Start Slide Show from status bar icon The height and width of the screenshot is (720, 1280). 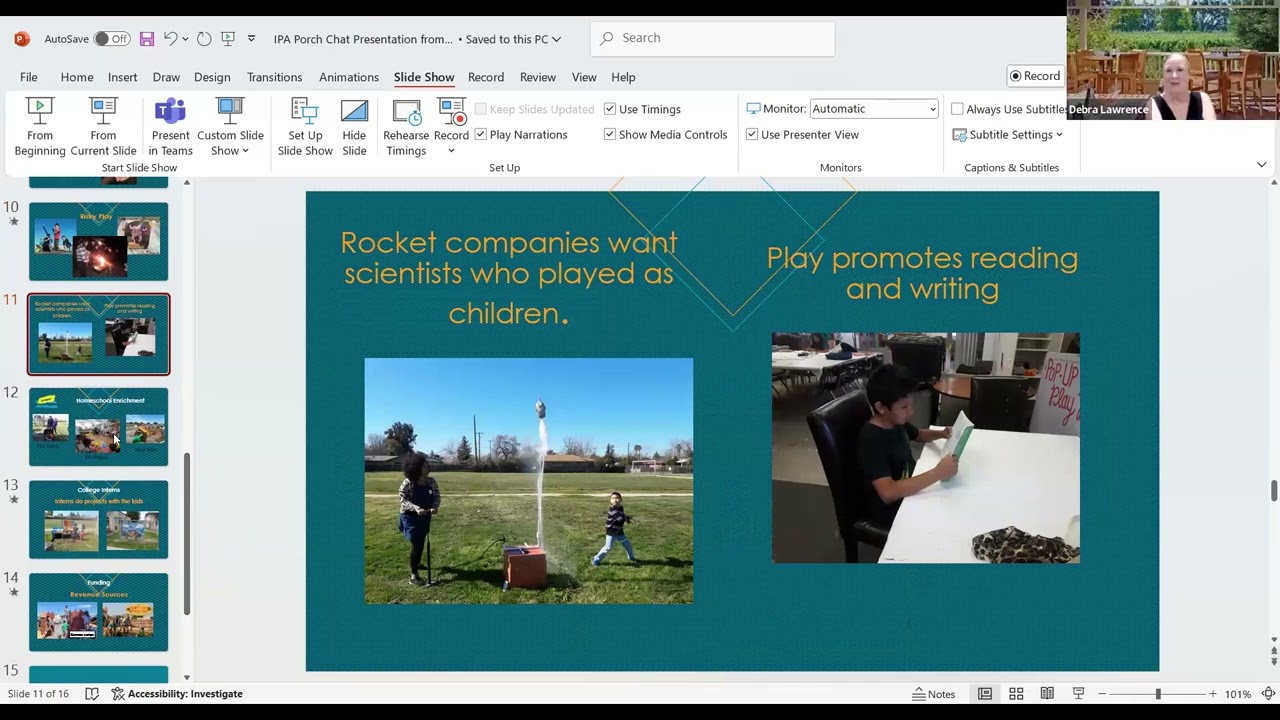click(x=1078, y=694)
